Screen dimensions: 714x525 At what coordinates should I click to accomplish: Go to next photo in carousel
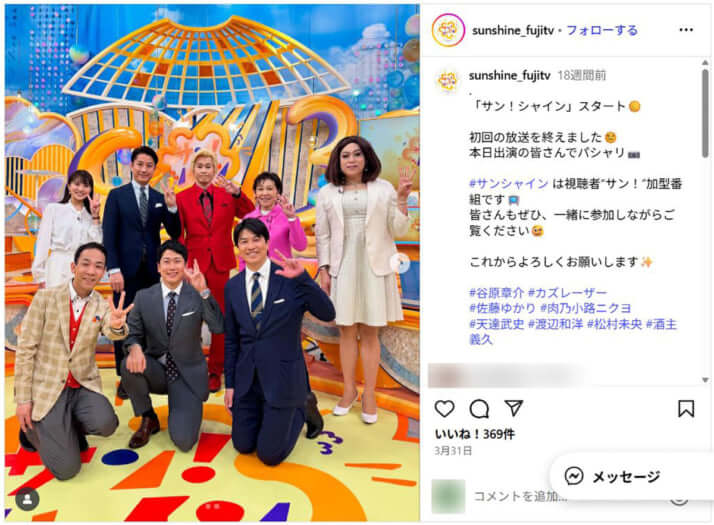click(x=400, y=263)
